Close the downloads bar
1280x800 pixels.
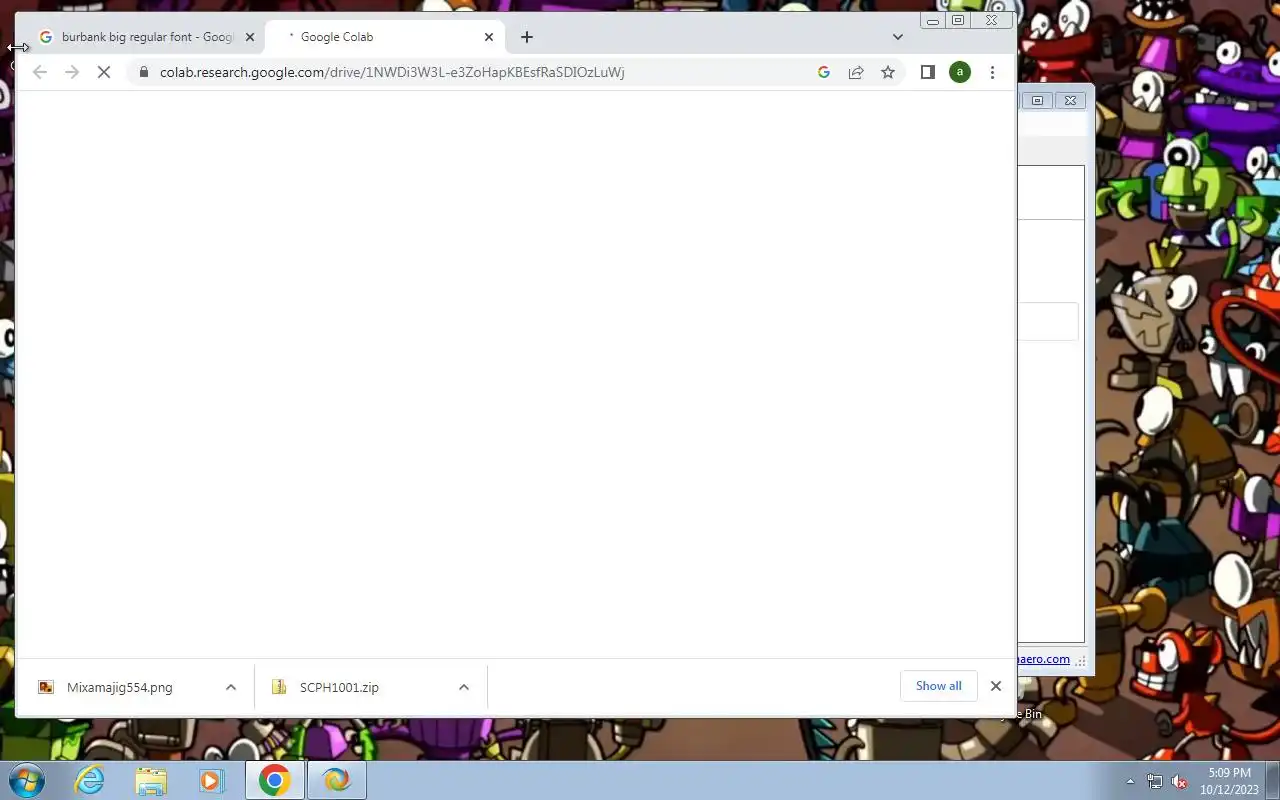(x=996, y=686)
